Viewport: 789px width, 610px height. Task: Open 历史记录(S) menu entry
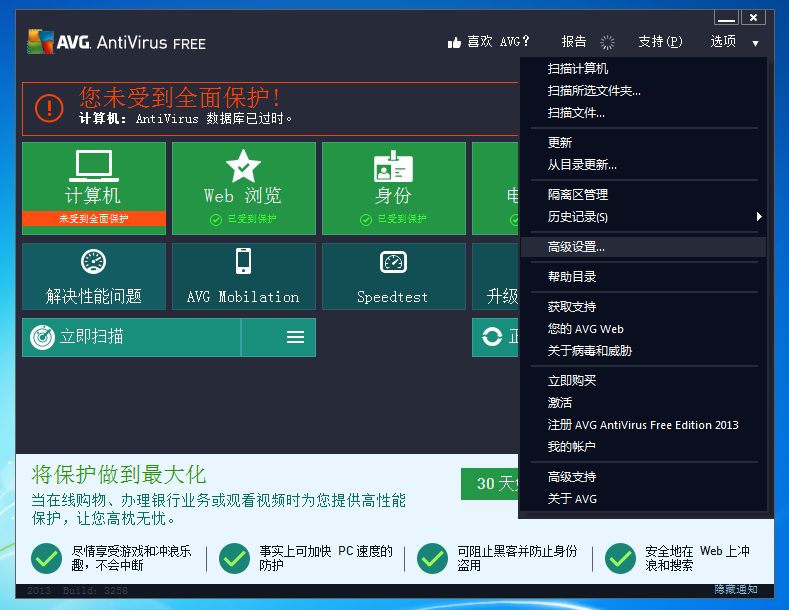tap(644, 217)
